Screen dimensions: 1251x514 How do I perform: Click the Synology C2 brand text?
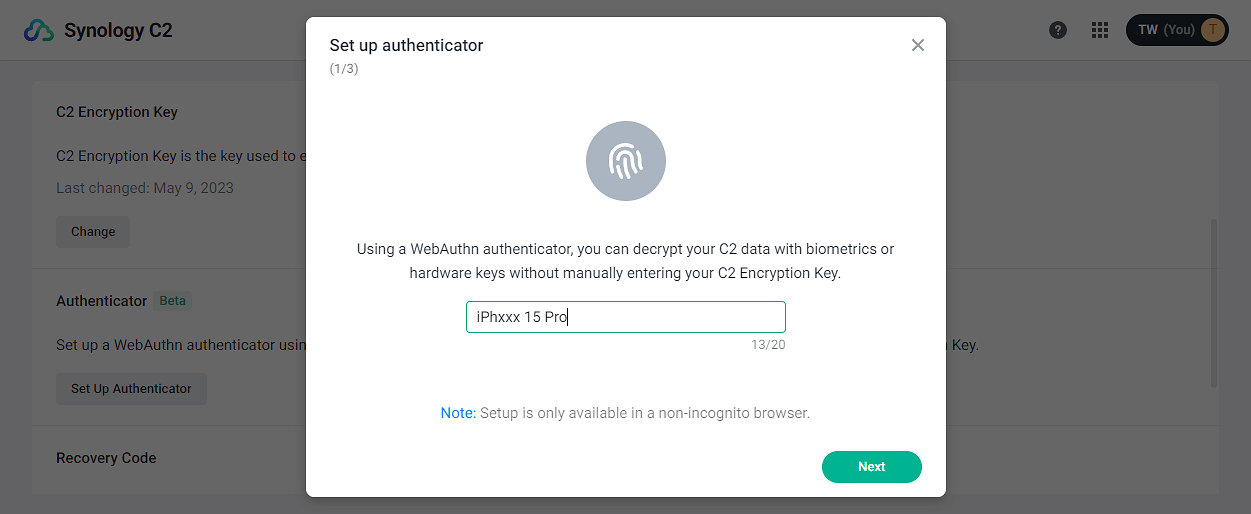118,31
